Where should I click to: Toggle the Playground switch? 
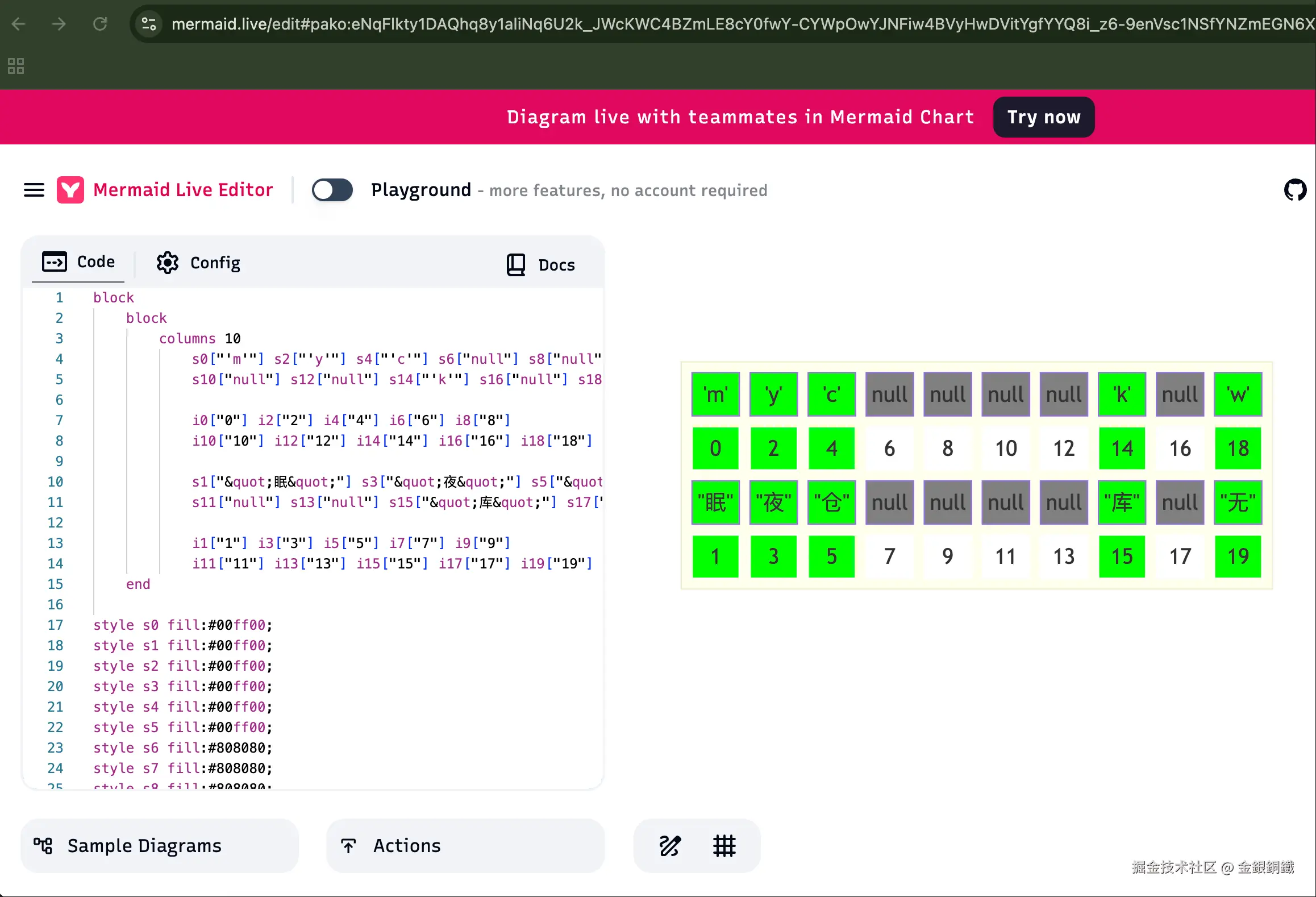coord(332,190)
